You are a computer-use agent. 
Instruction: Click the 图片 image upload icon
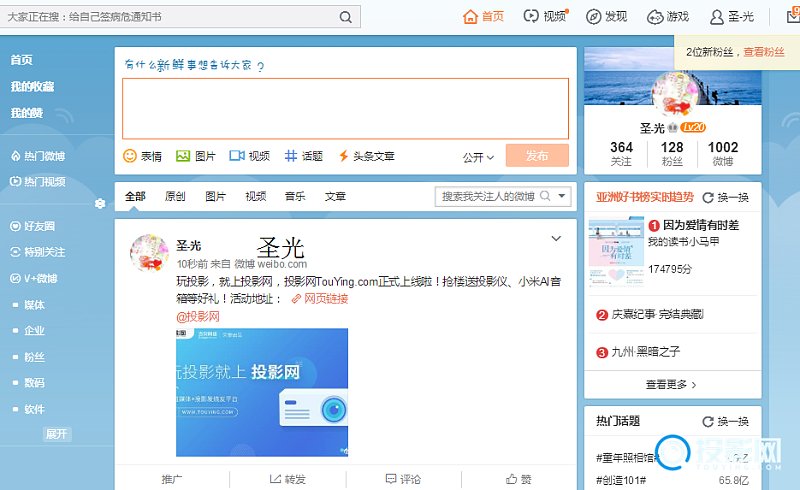tap(183, 156)
